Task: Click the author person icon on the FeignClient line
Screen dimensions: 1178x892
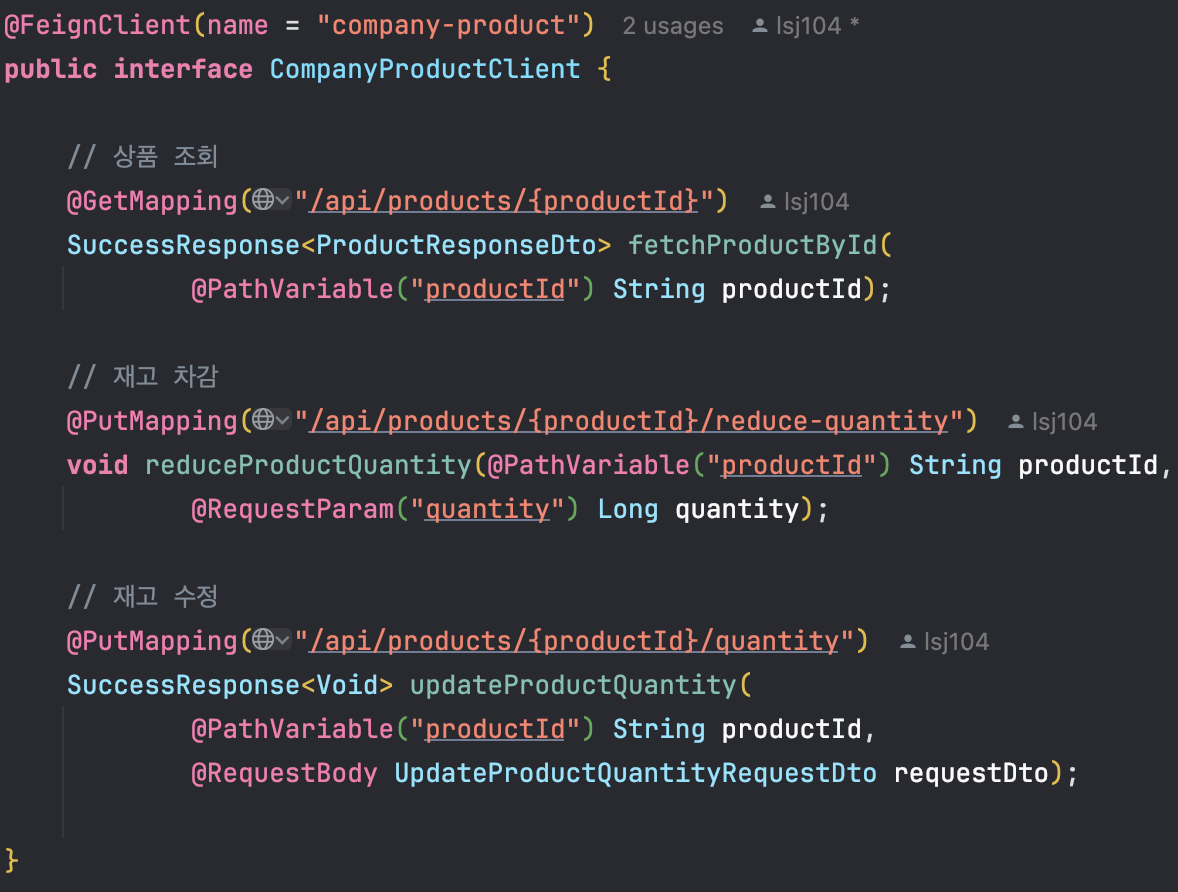Action: [x=761, y=27]
